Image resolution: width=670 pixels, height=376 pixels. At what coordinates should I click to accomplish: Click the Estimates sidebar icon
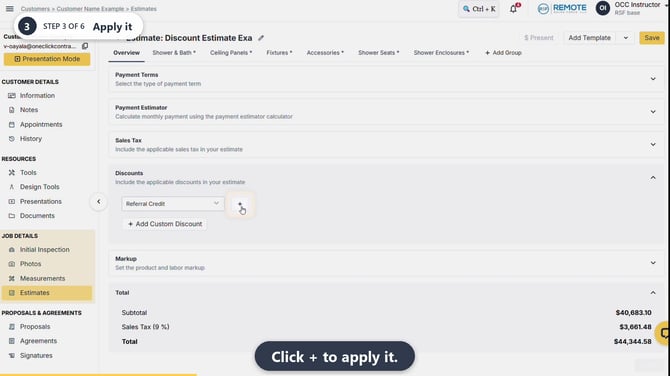12,293
